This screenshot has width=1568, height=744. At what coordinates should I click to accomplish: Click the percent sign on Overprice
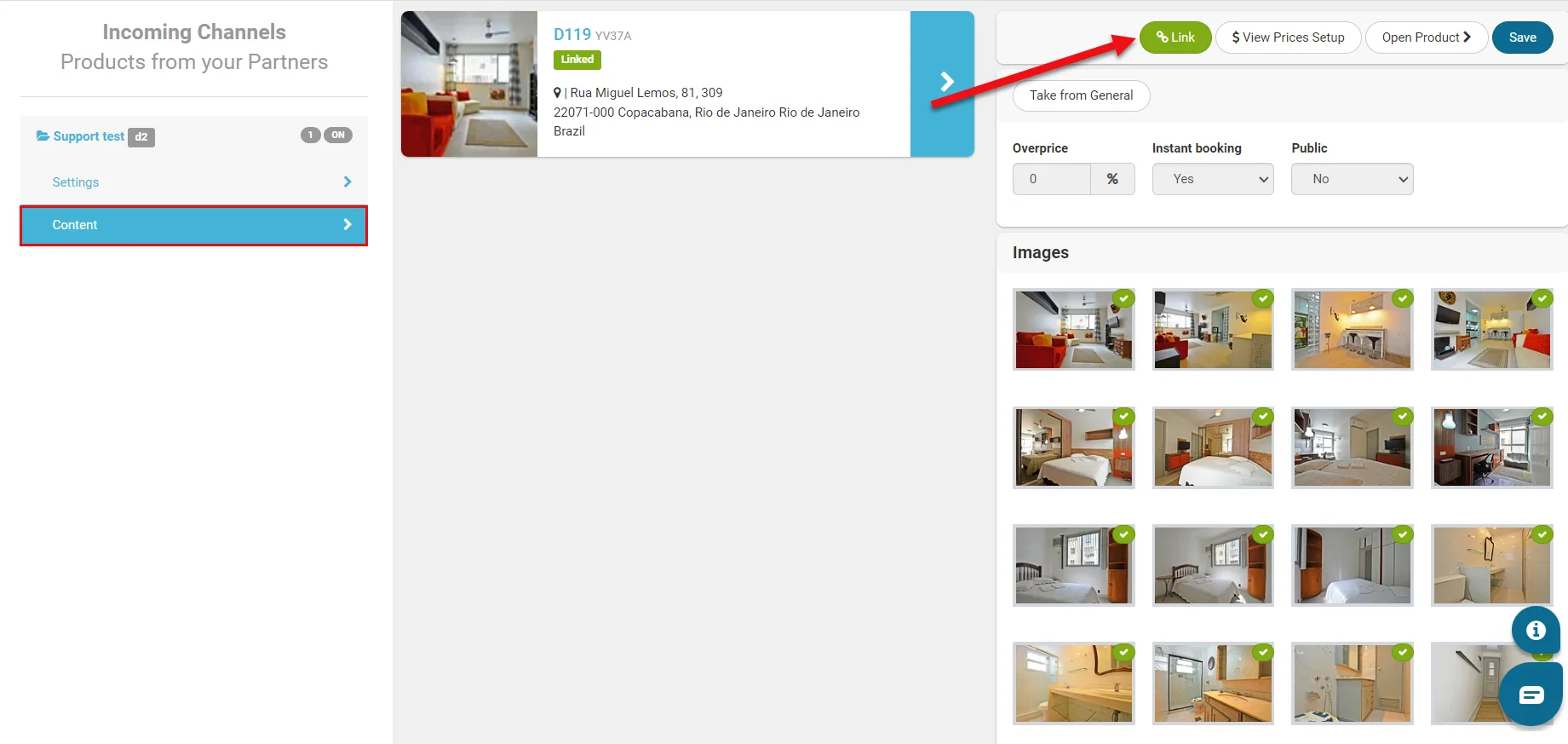(1112, 179)
